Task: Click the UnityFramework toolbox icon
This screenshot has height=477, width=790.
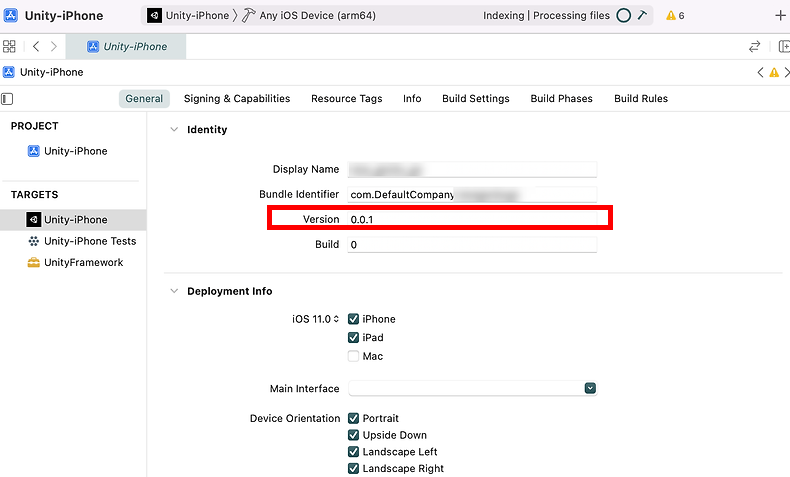Action: pyautogui.click(x=33, y=262)
